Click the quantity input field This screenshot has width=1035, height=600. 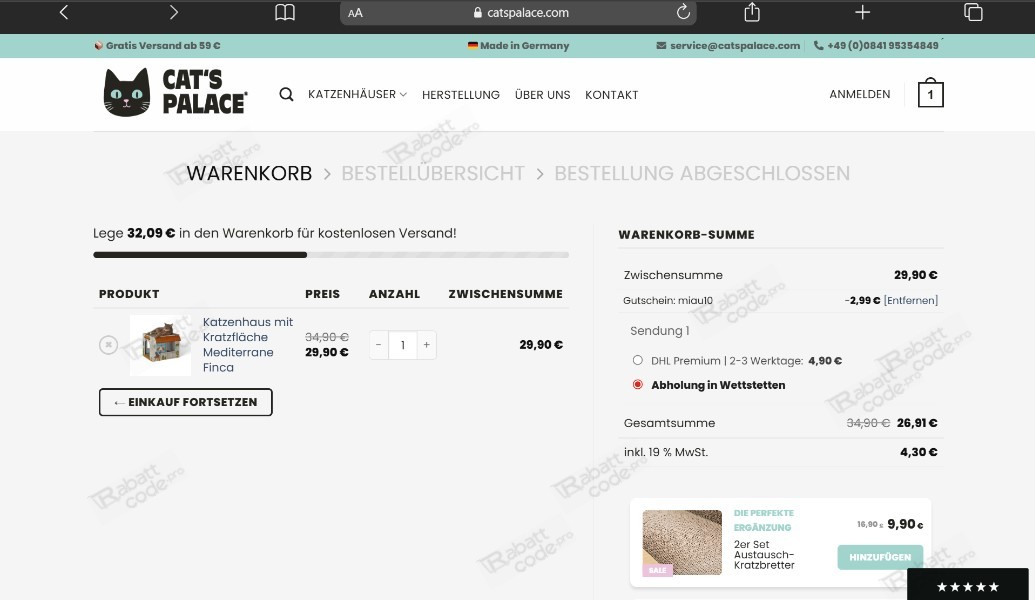point(402,344)
